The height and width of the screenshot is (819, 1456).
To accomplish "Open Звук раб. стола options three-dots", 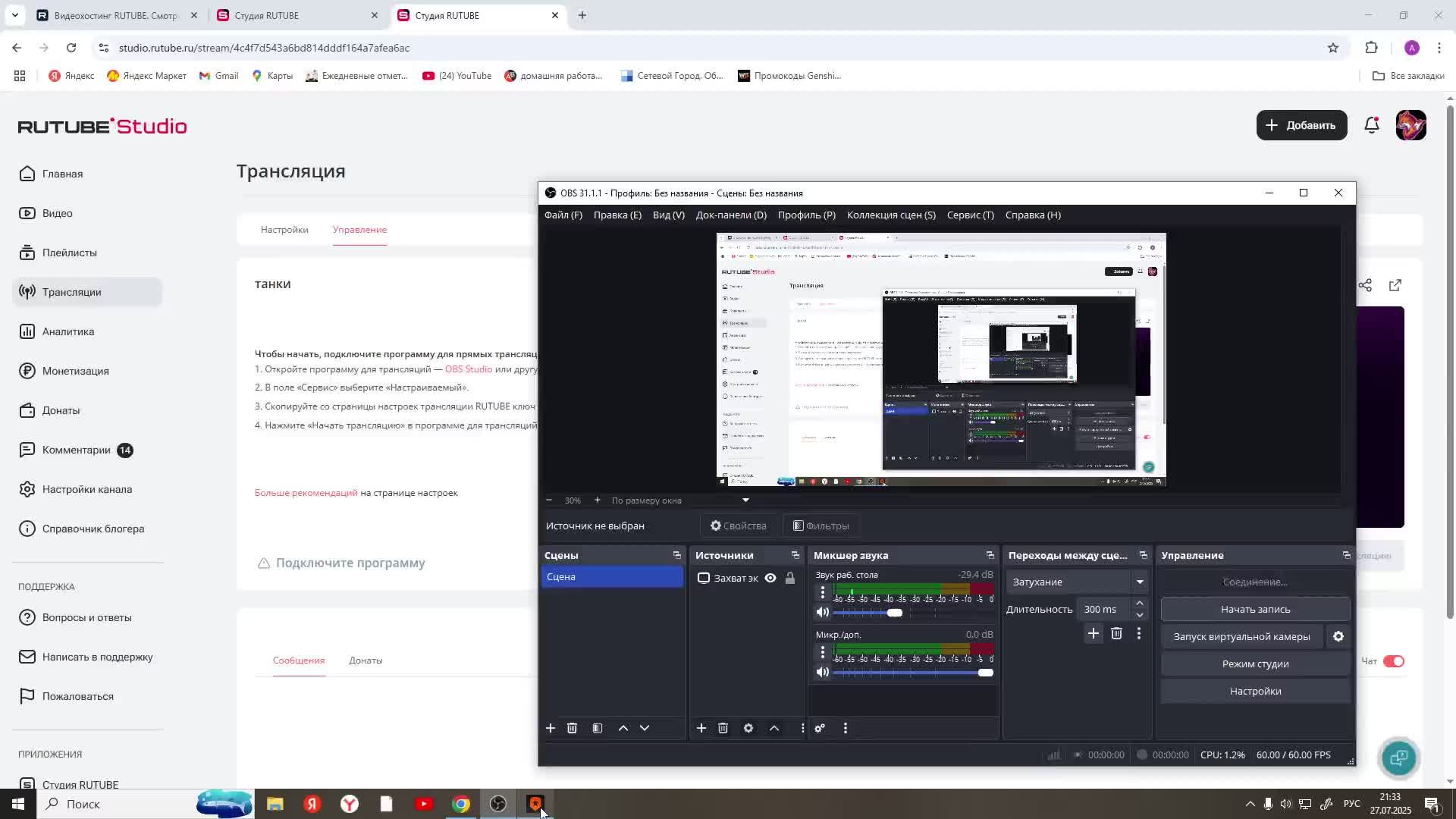I will pos(823,592).
